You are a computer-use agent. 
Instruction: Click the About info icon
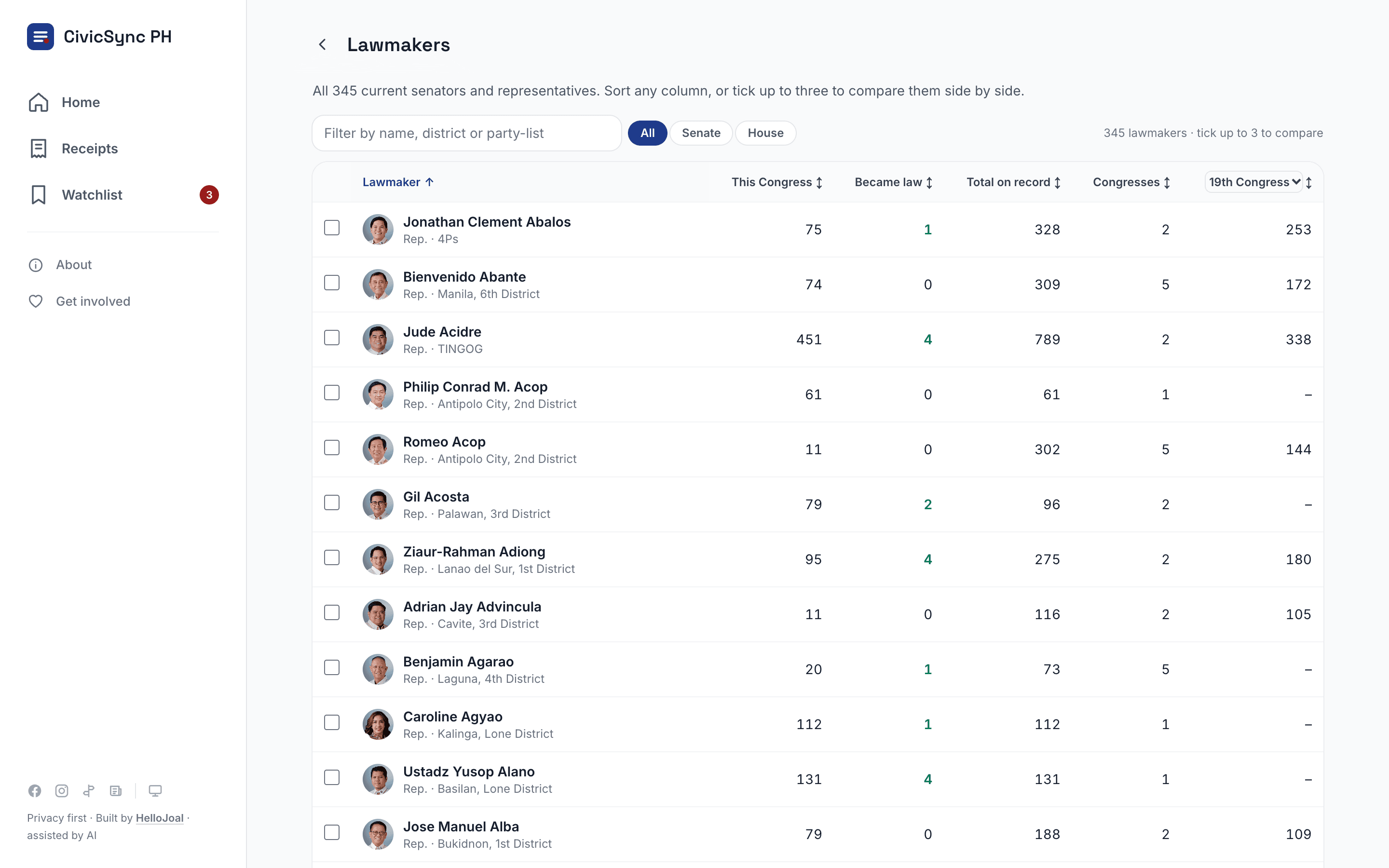coord(36,265)
